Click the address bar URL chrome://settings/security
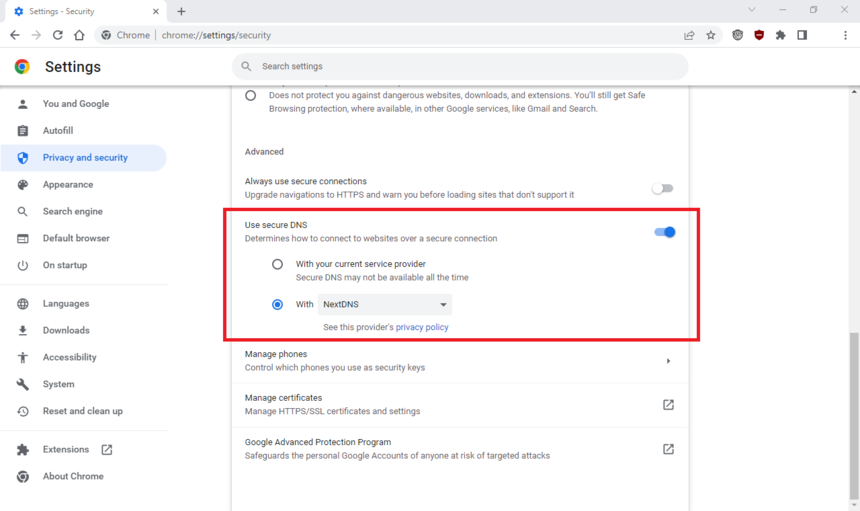 pyautogui.click(x=216, y=35)
